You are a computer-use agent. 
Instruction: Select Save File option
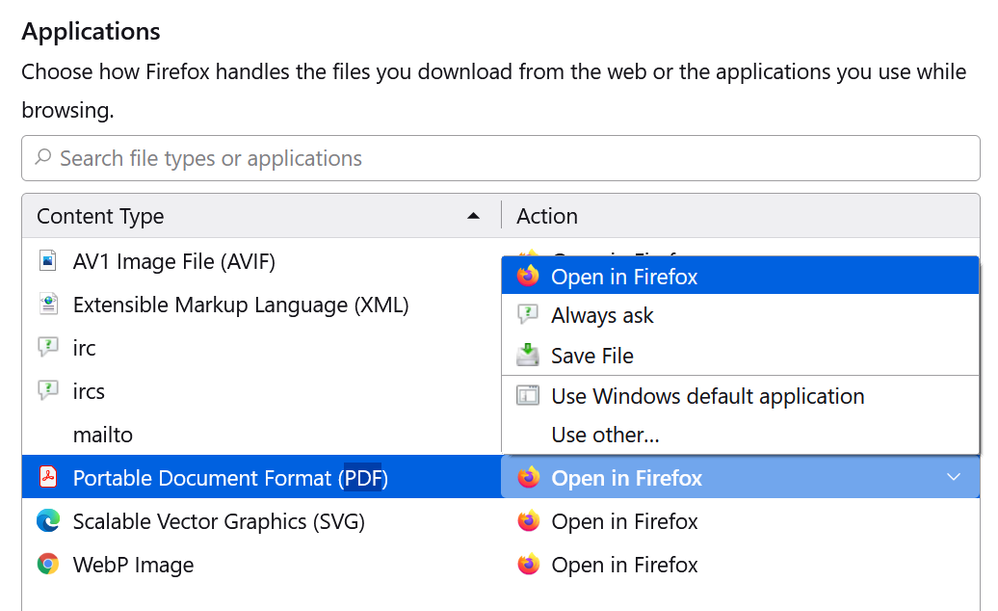pos(592,356)
